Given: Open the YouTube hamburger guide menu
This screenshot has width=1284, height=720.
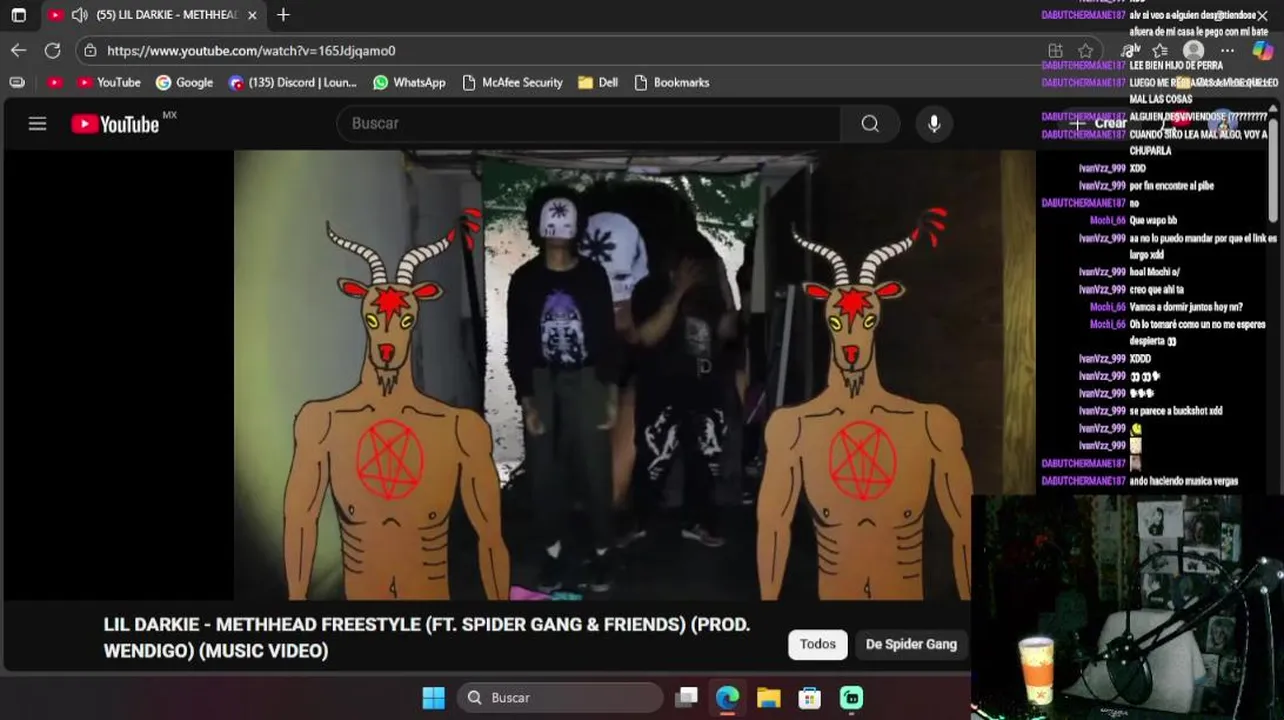Looking at the screenshot, I should click(37, 123).
